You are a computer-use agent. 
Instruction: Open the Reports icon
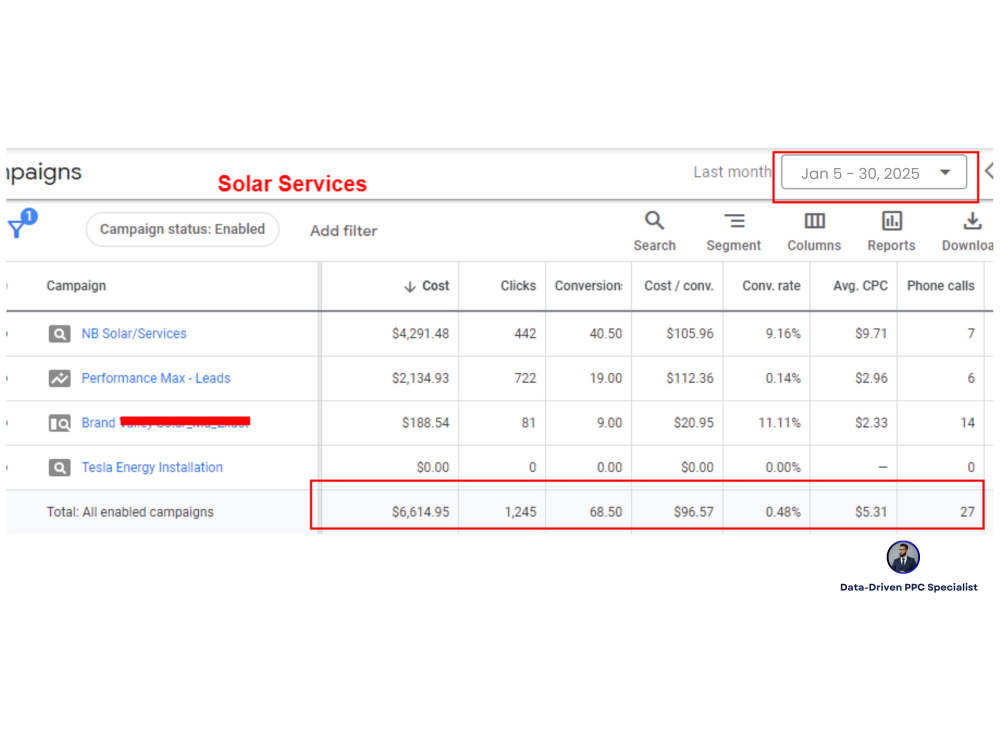pyautogui.click(x=892, y=221)
